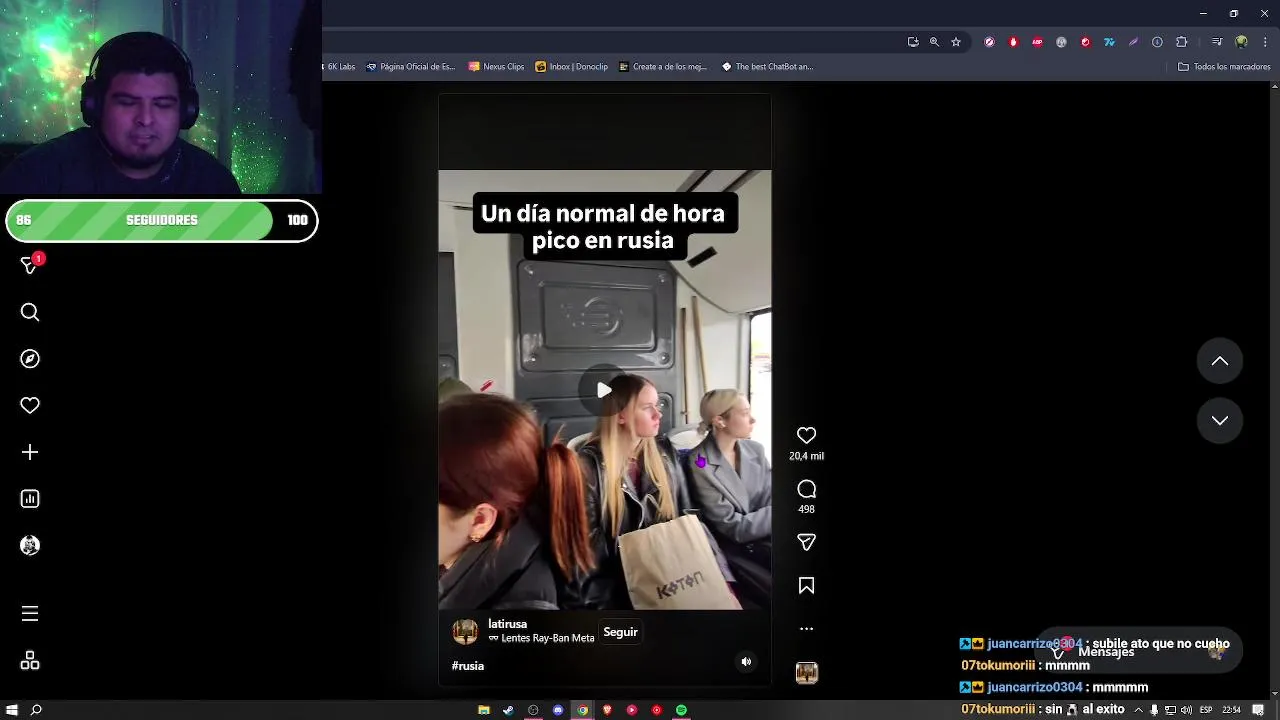Open the Lentes Ray-Ban Meta tag
Viewport: 1280px width, 720px height.
tap(541, 638)
